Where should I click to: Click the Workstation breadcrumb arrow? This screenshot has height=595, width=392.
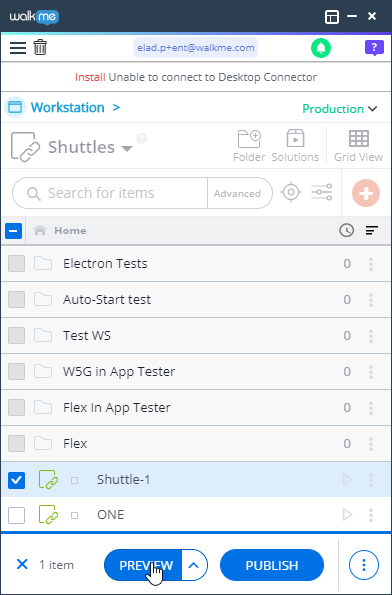(116, 107)
